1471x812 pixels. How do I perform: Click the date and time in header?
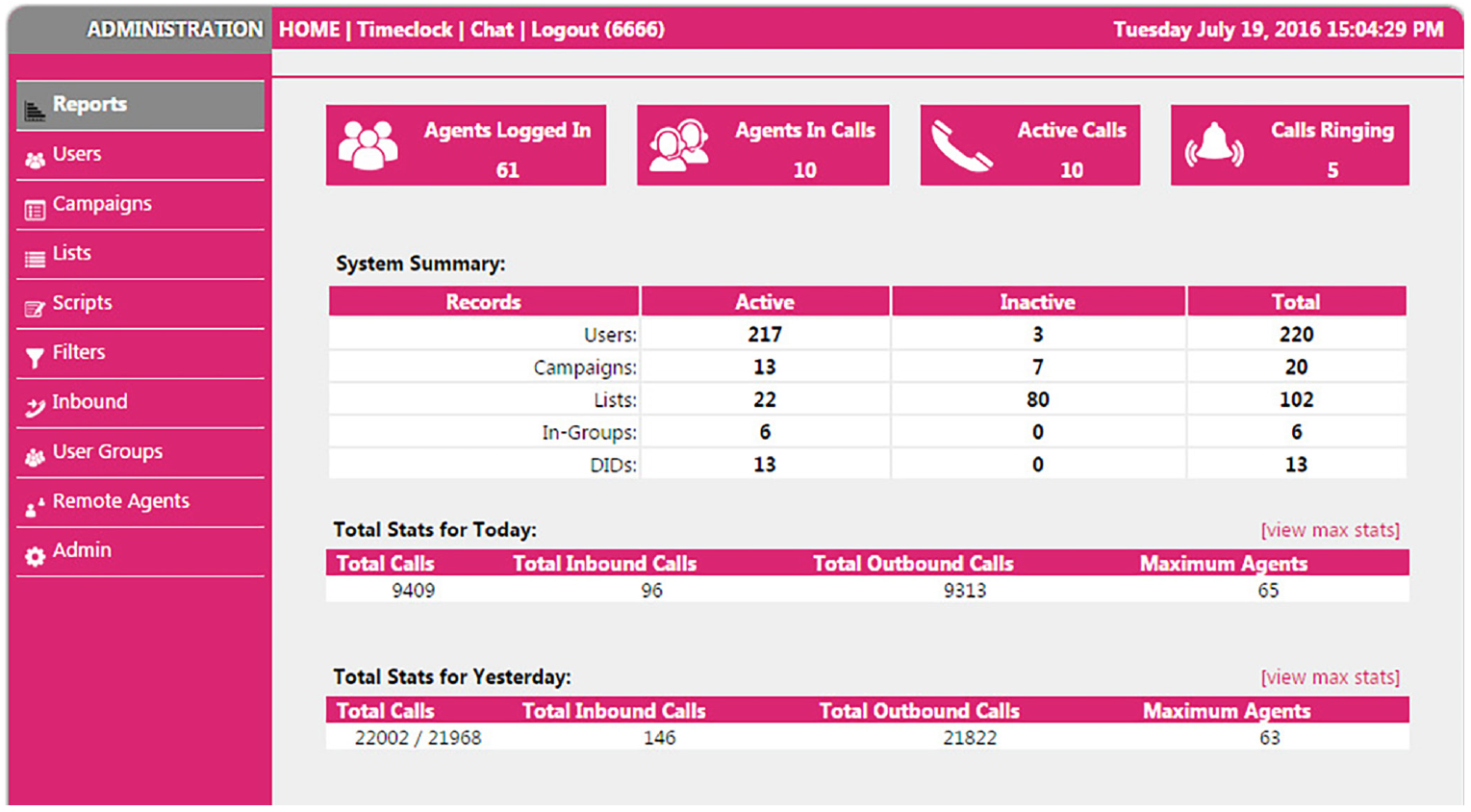1278,30
